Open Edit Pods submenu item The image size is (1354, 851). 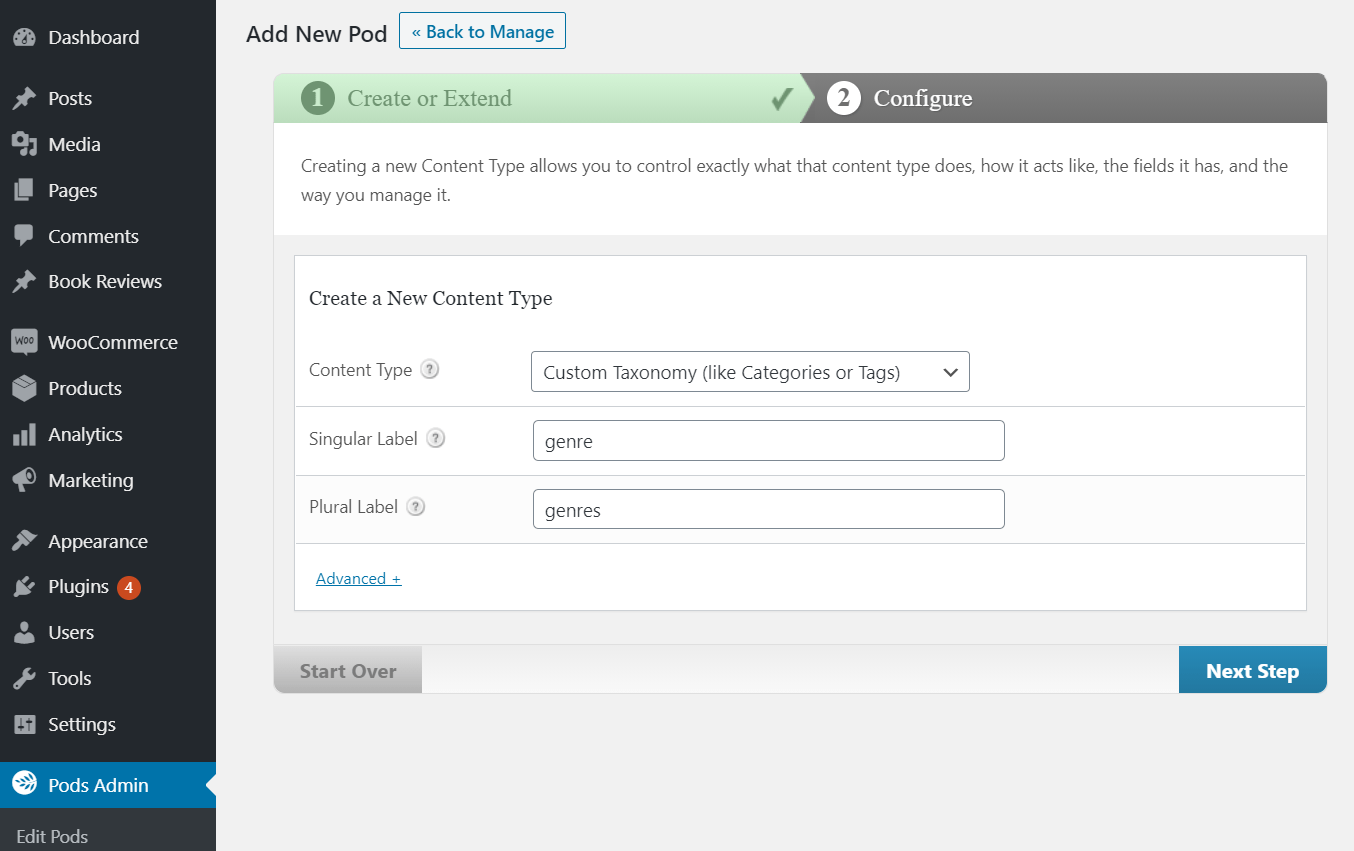coord(52,837)
